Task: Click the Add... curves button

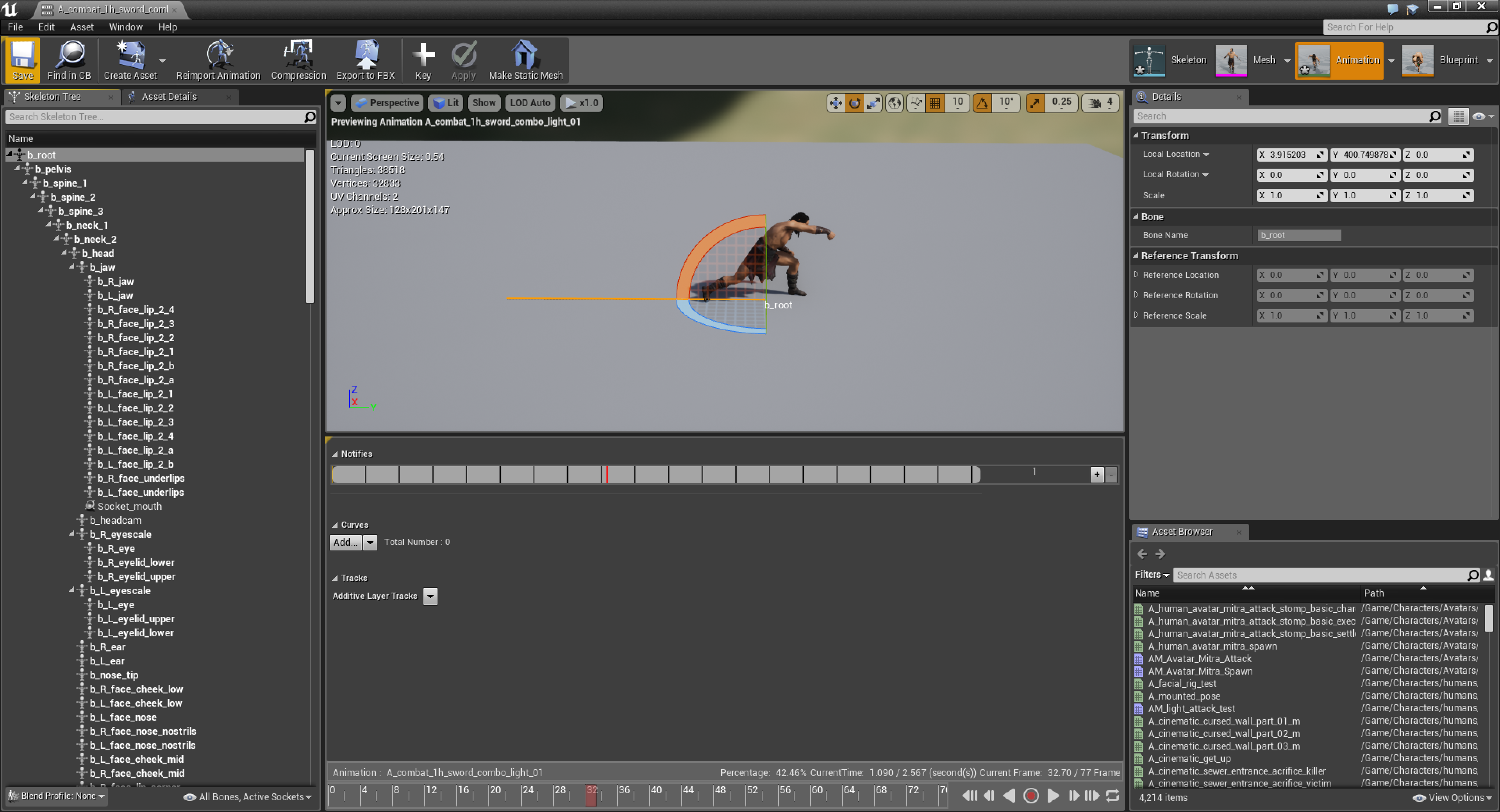Action: point(345,542)
